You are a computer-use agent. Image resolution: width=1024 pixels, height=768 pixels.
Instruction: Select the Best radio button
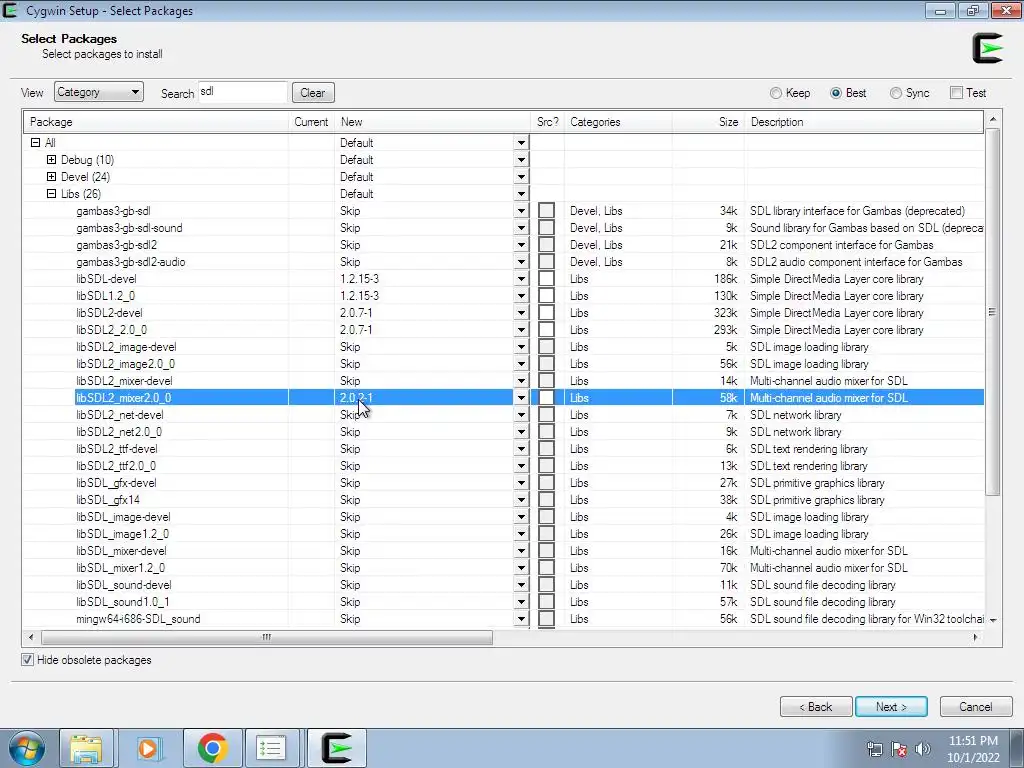836,93
